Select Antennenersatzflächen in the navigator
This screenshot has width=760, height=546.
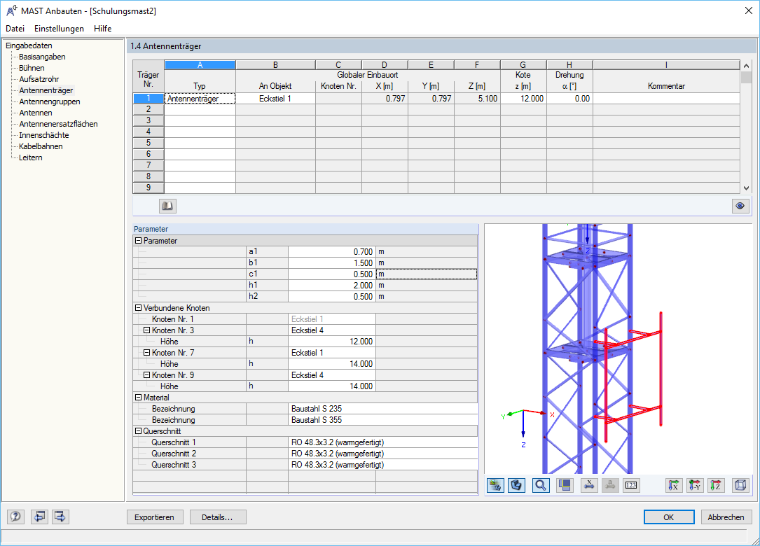point(58,124)
